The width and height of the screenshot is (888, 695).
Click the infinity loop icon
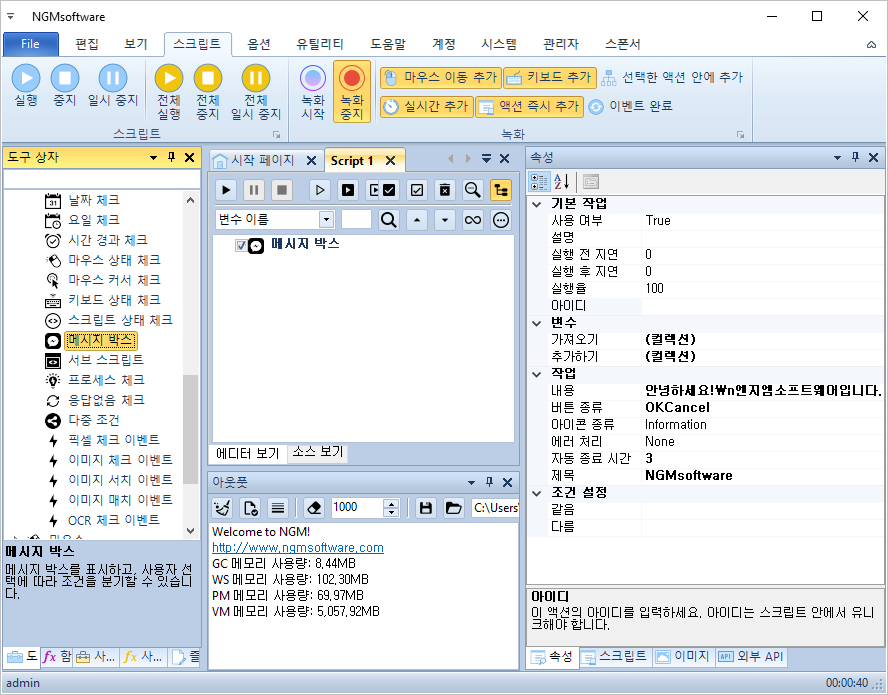pos(473,220)
